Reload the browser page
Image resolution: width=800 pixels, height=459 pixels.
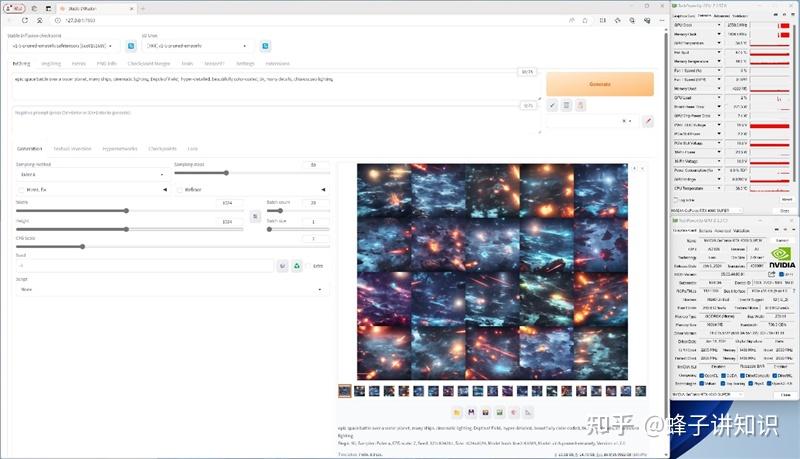tap(24, 20)
